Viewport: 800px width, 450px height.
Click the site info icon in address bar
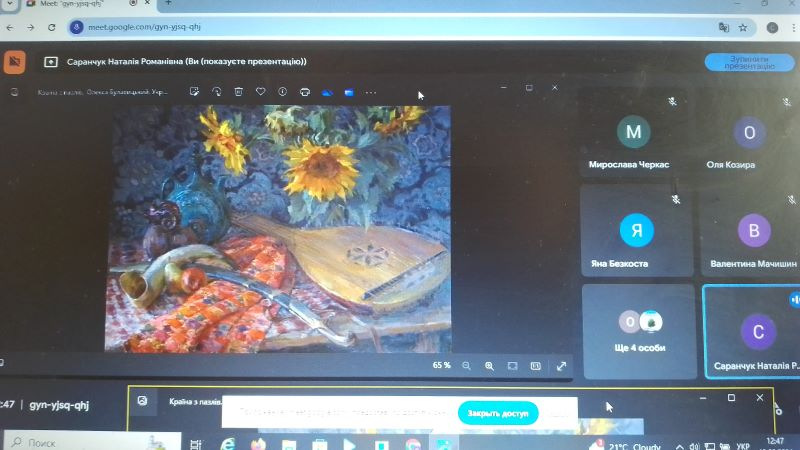77,27
